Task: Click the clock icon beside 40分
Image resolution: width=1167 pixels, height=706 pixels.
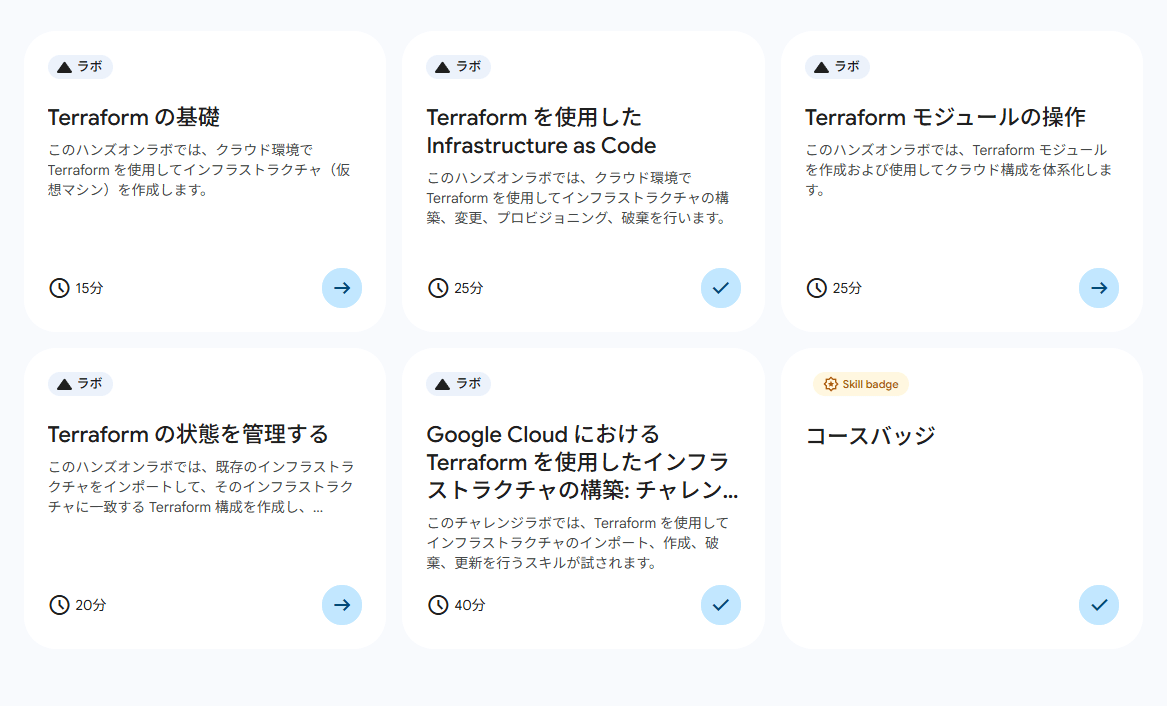Action: pyautogui.click(x=438, y=605)
